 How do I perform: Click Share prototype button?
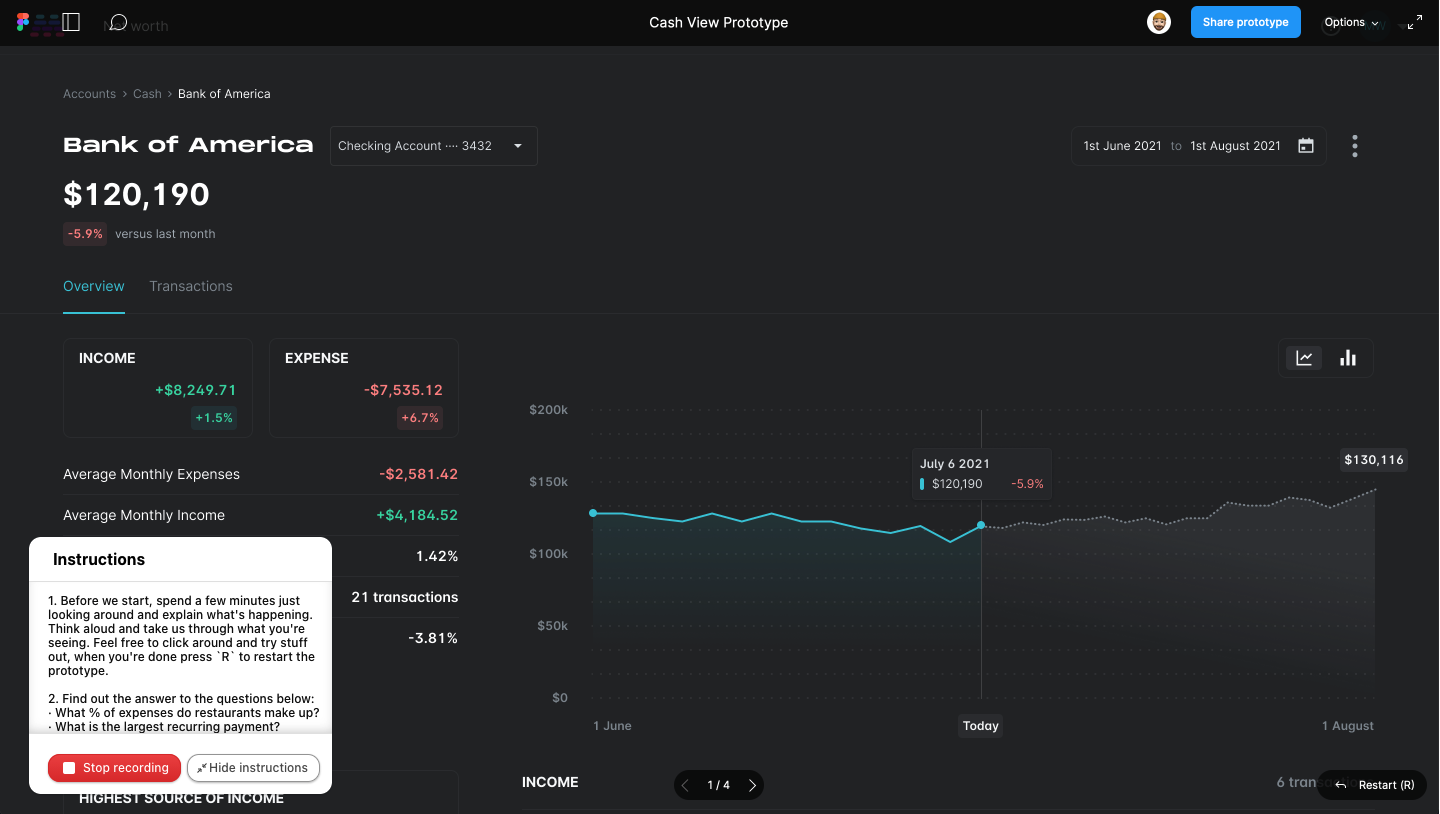point(1246,22)
